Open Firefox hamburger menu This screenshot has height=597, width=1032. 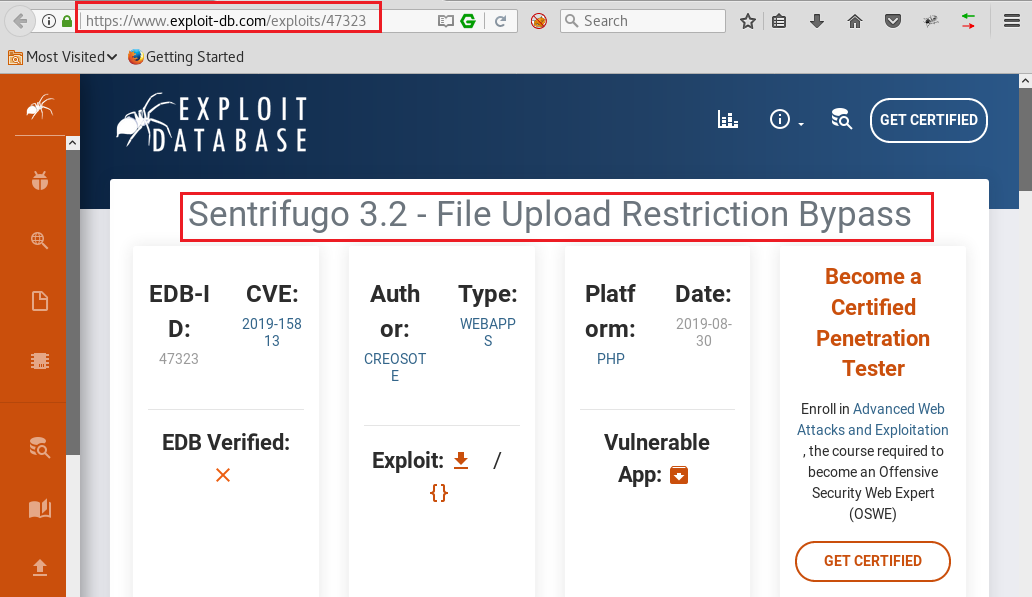tap(1012, 21)
